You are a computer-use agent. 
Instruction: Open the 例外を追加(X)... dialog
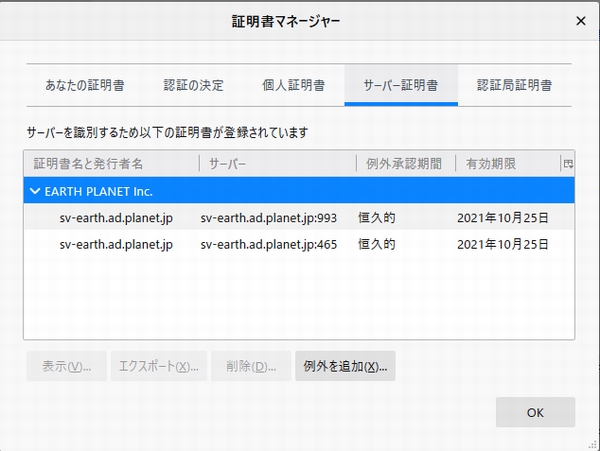tap(345, 366)
